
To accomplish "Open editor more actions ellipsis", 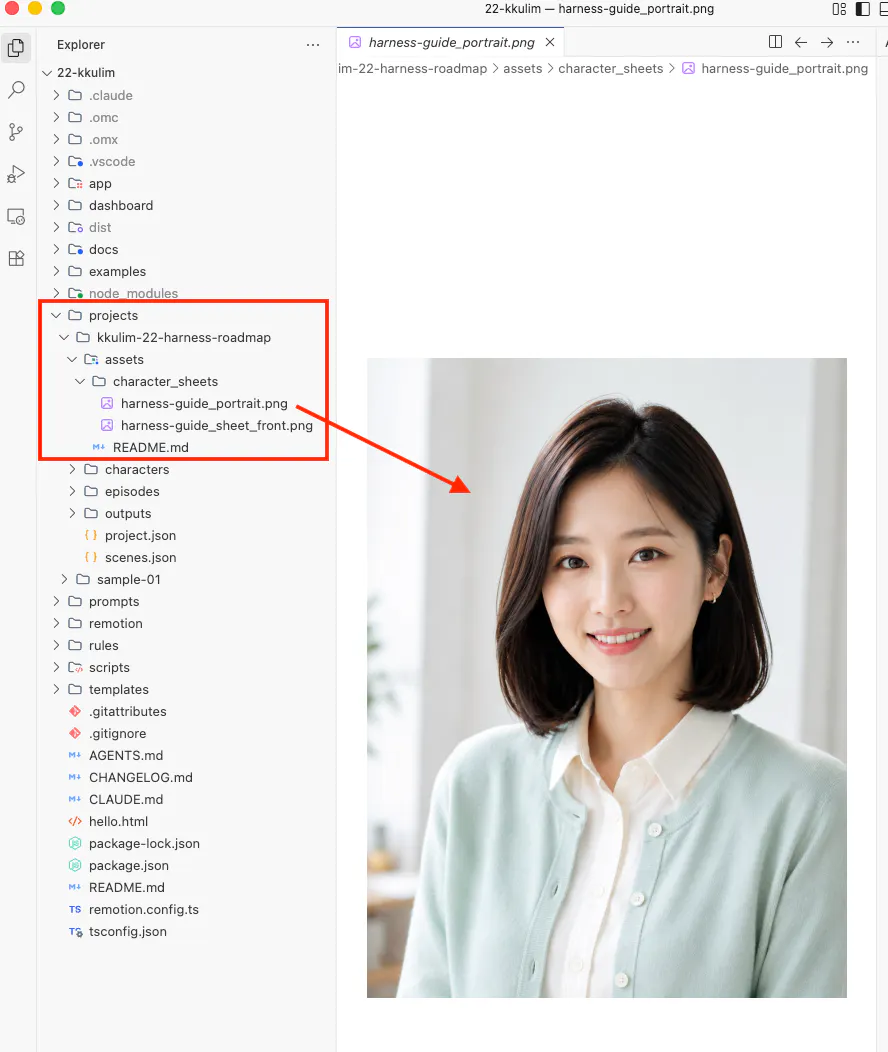I will [853, 42].
